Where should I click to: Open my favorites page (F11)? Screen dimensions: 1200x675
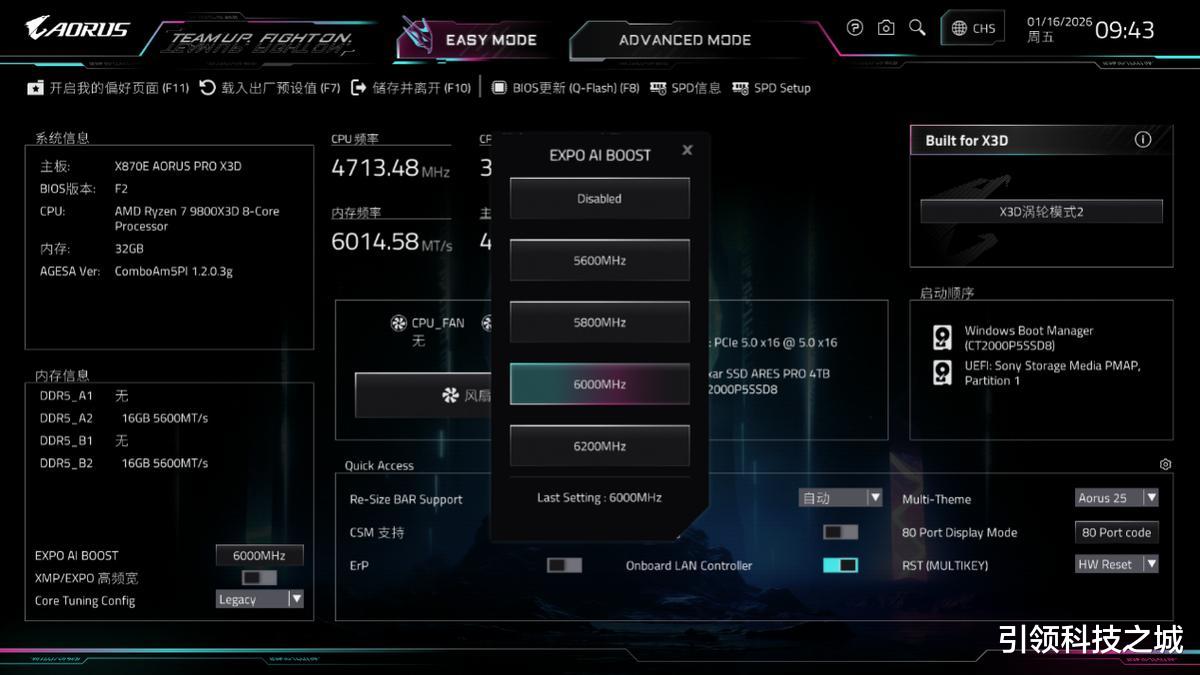point(108,88)
